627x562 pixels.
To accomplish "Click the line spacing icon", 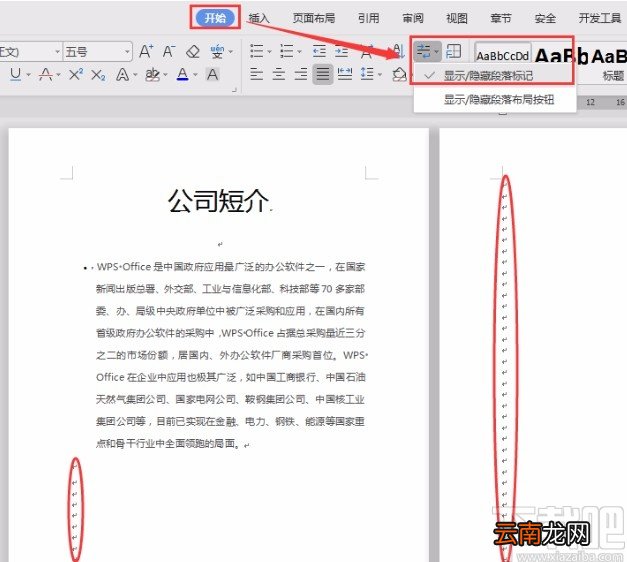I will coord(367,74).
